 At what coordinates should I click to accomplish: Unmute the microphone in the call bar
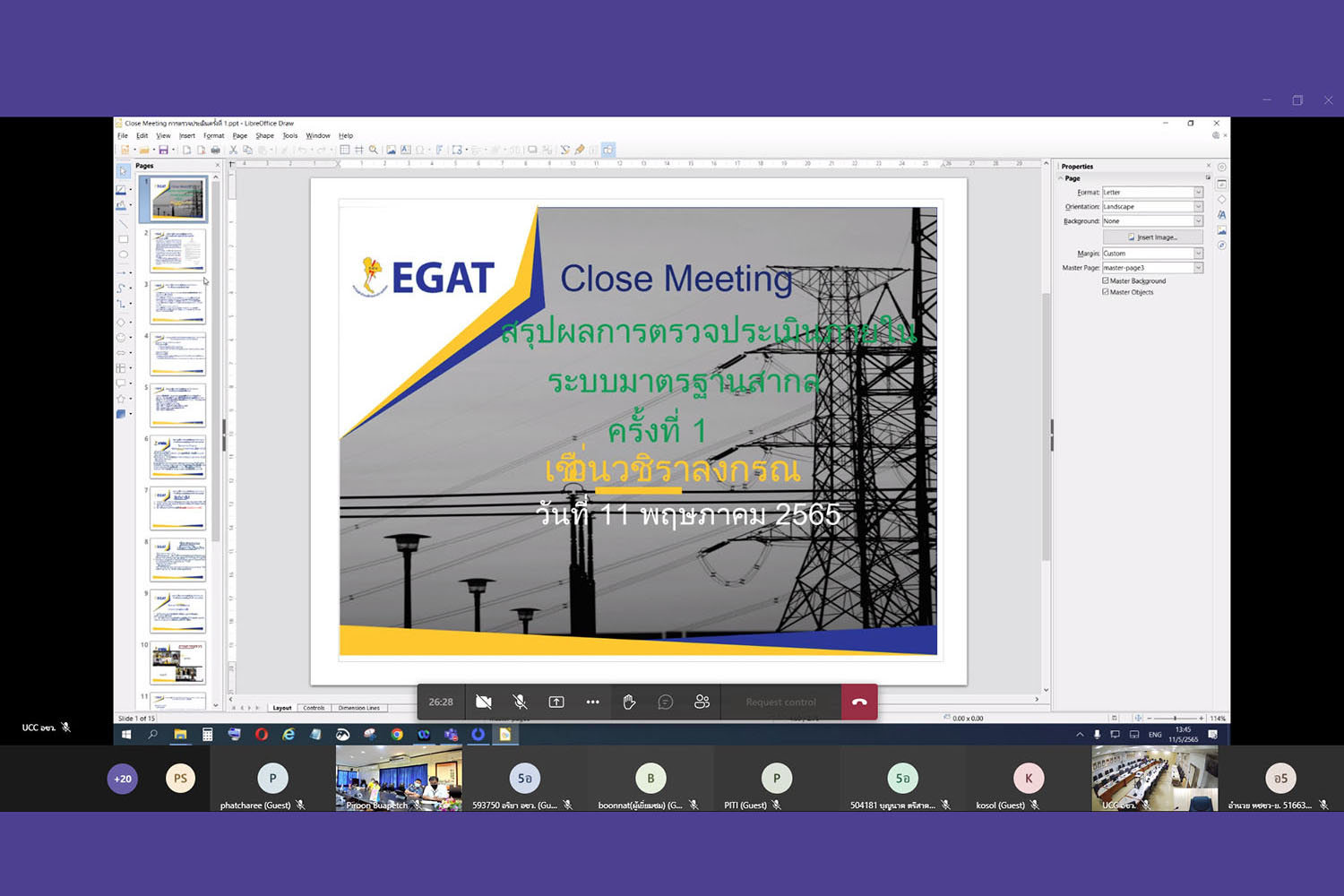[x=520, y=702]
